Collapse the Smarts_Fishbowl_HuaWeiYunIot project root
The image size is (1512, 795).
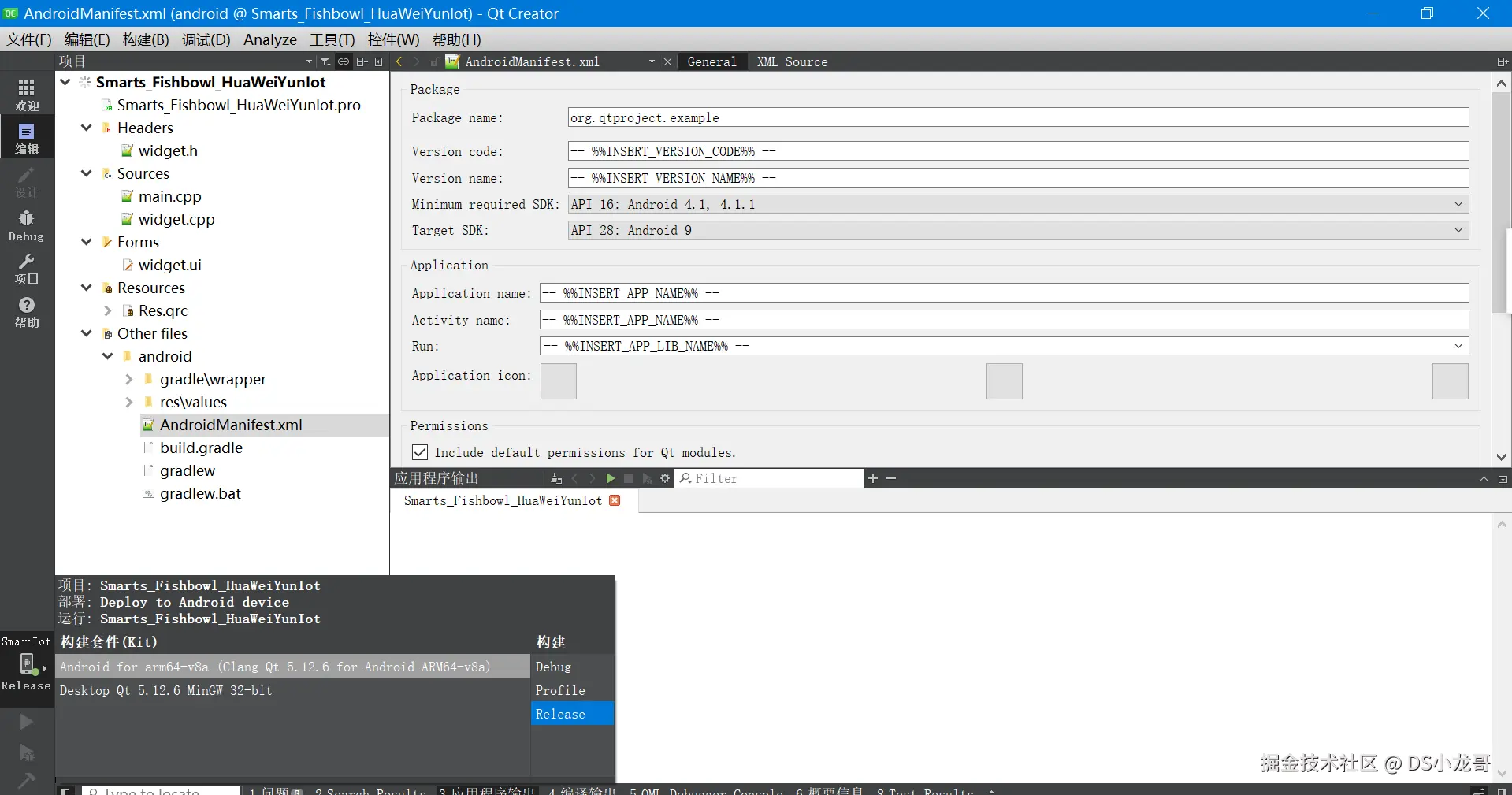point(65,82)
